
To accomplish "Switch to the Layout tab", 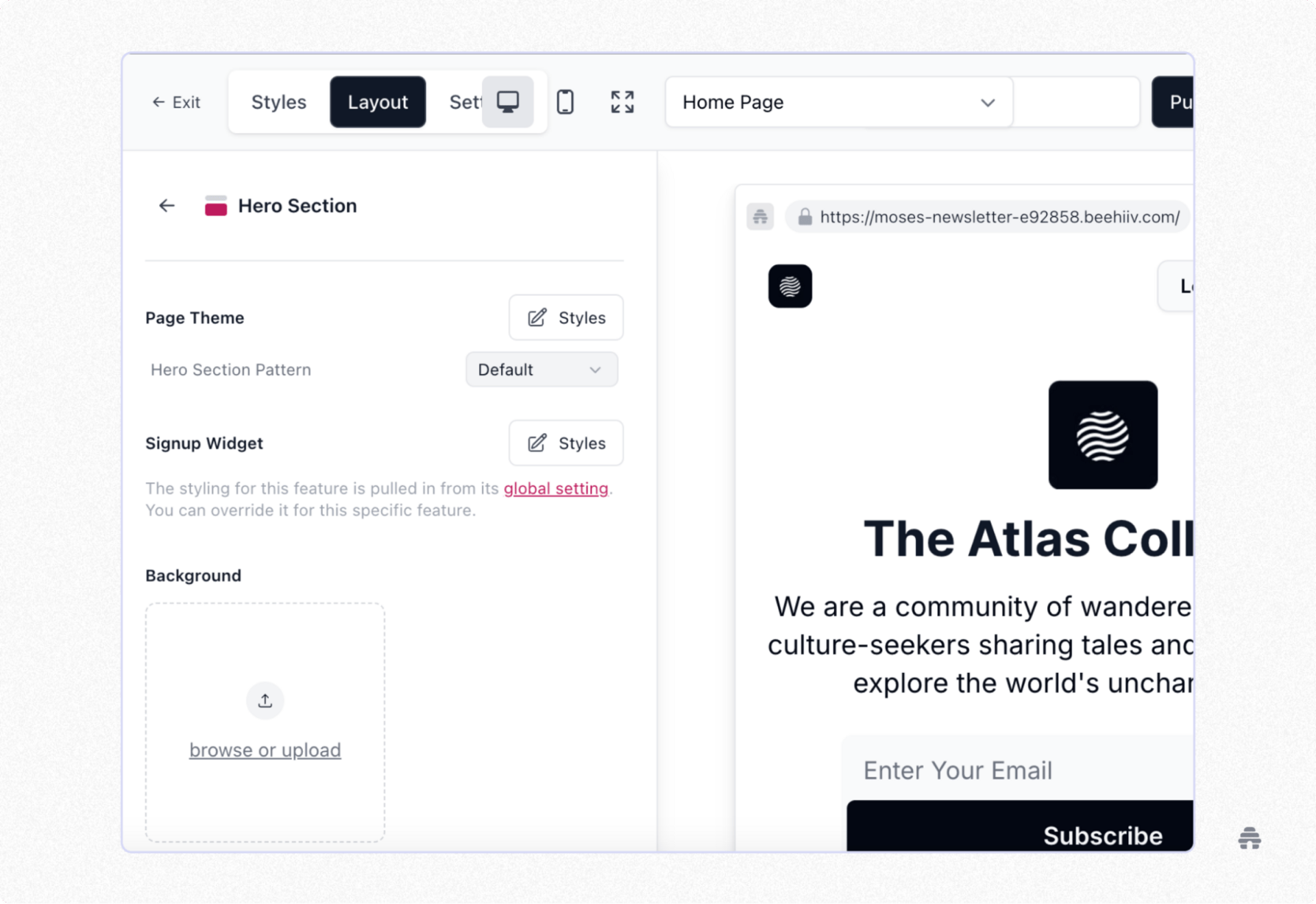I will coord(377,101).
